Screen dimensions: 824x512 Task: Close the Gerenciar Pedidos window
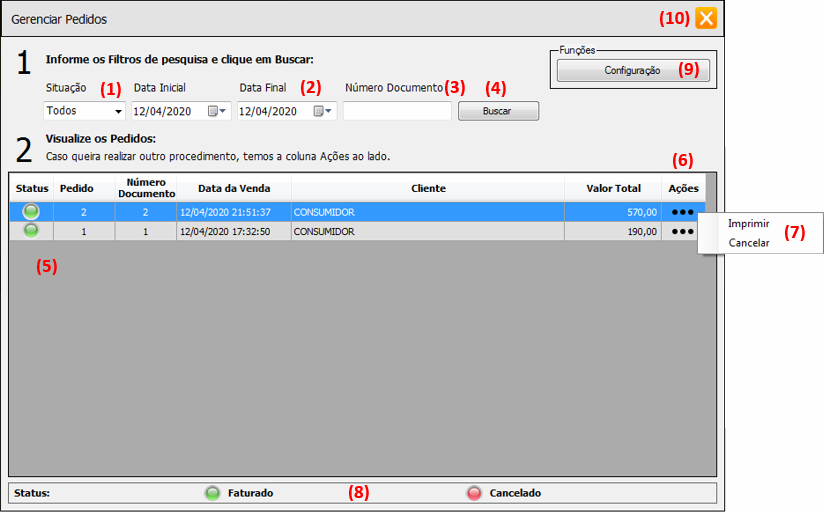point(707,18)
